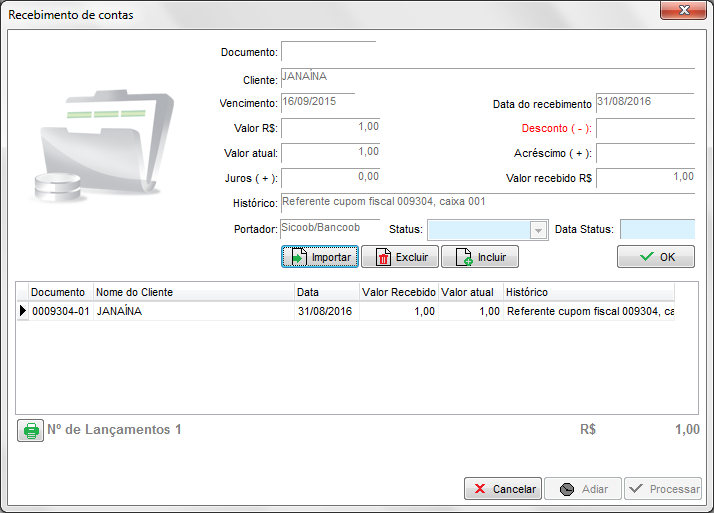The image size is (714, 513).
Task: Open the Status dropdown arrow
Action: [539, 230]
